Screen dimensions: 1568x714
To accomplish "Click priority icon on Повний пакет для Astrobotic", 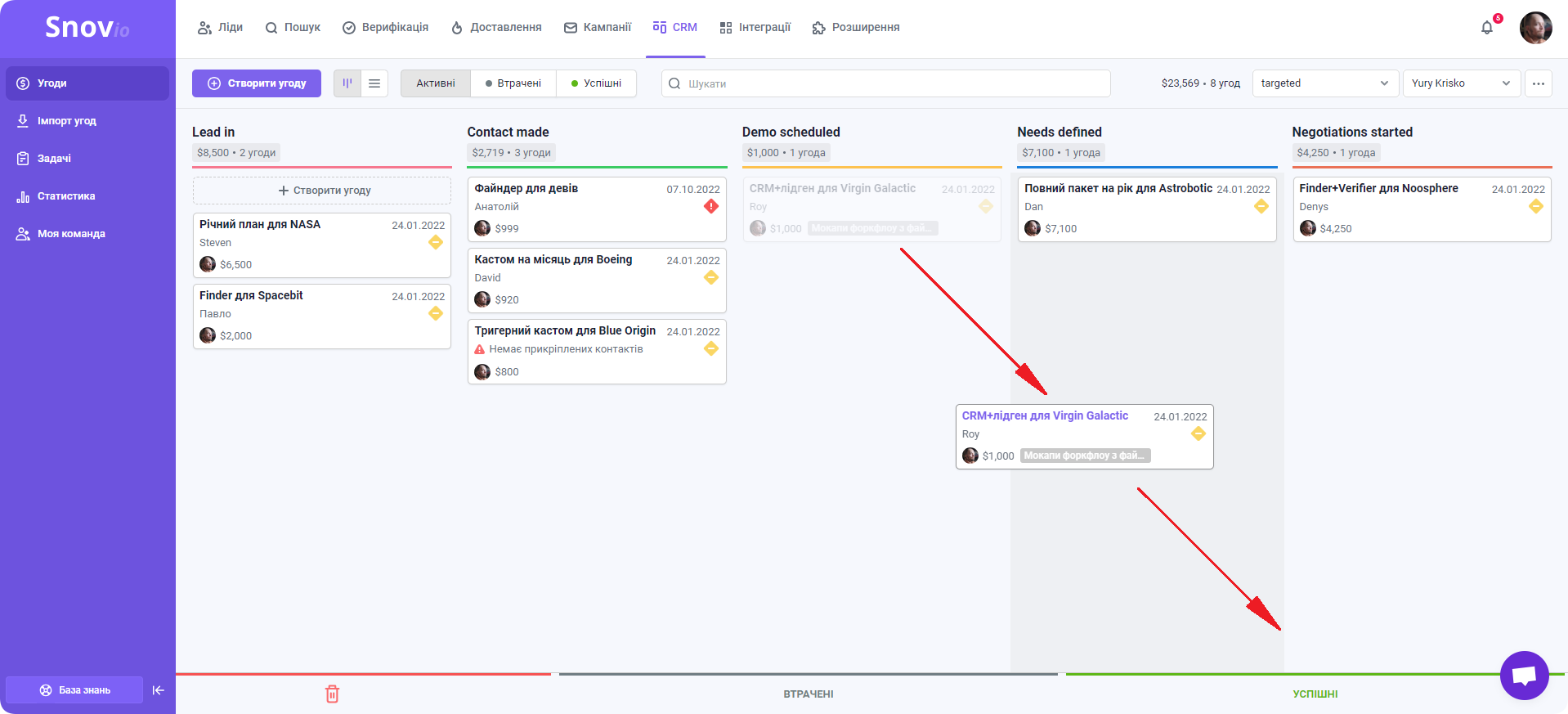I will coord(1261,206).
